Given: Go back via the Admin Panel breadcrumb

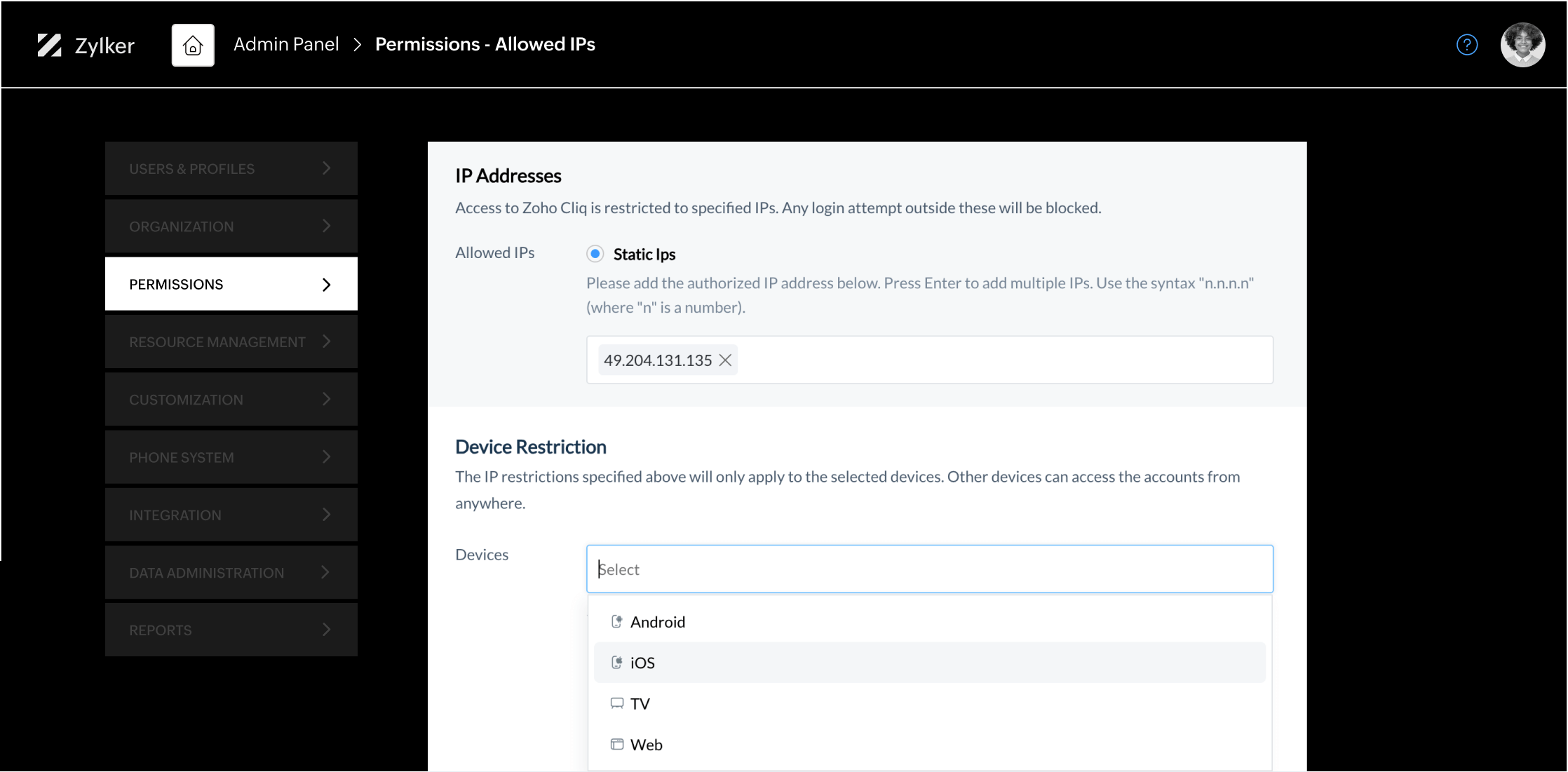Looking at the screenshot, I should 285,43.
